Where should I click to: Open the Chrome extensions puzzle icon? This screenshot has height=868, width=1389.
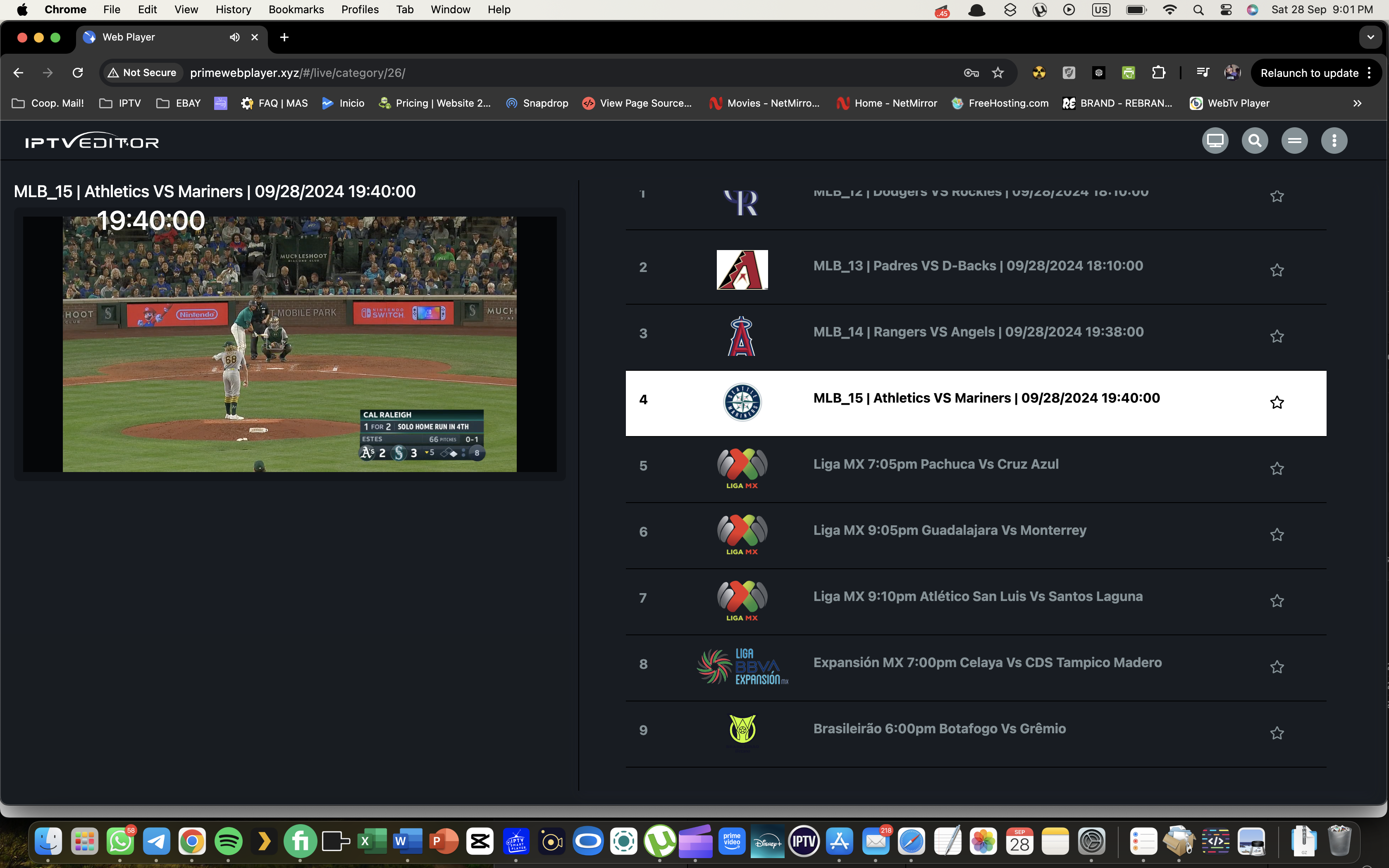(x=1160, y=72)
